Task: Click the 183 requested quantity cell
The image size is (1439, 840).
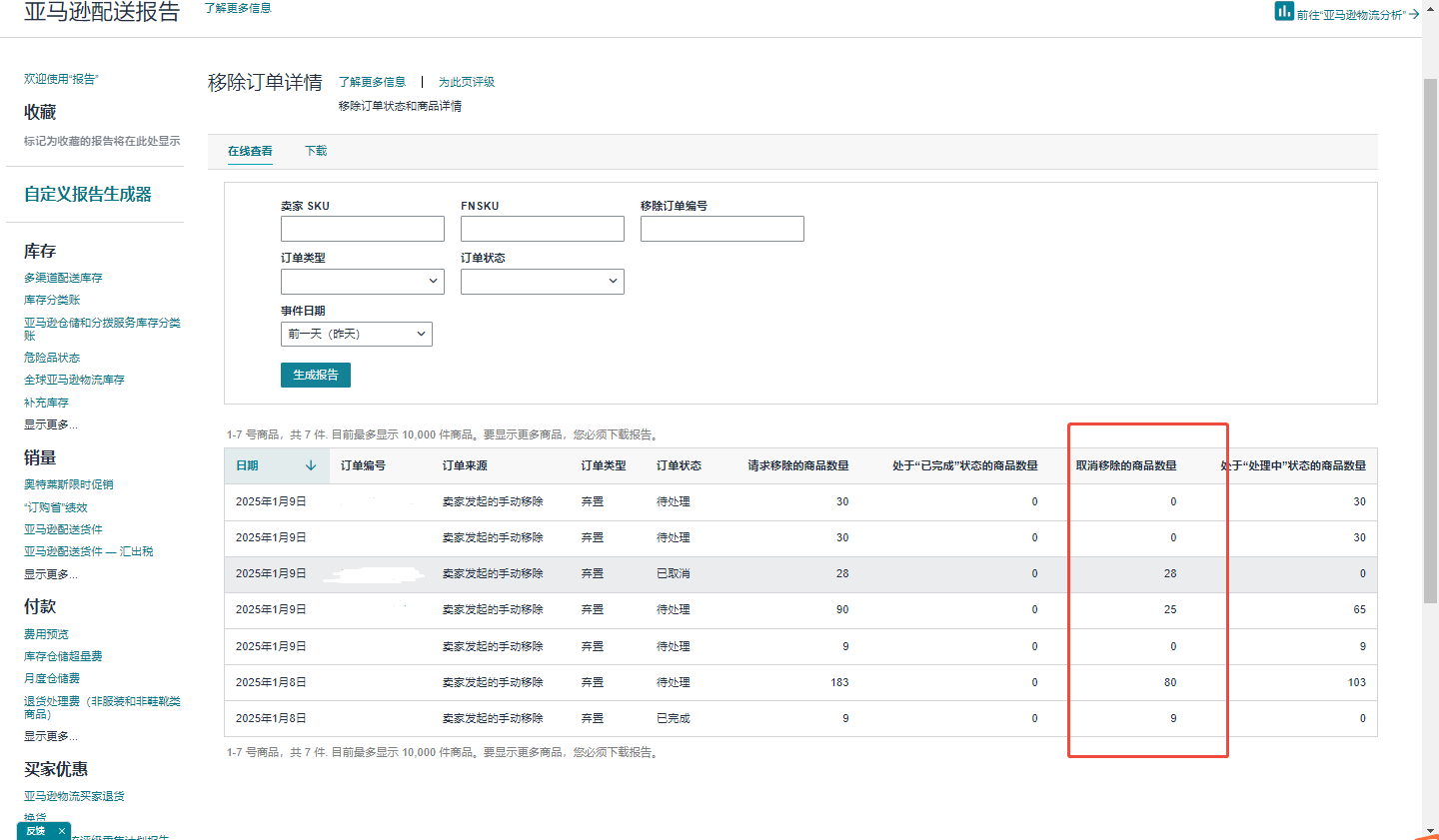Action: 839,682
